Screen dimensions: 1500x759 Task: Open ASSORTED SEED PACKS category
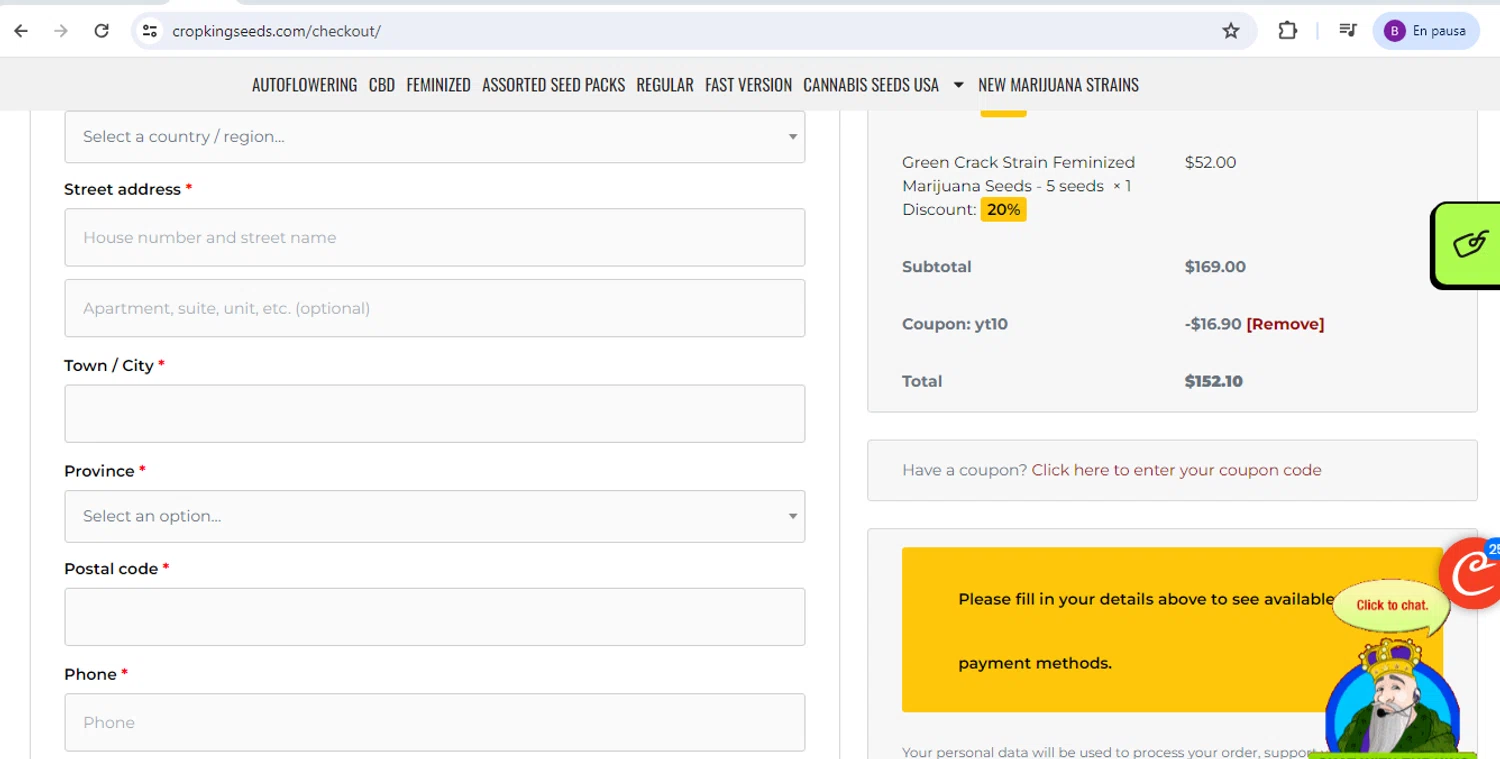pyautogui.click(x=553, y=85)
